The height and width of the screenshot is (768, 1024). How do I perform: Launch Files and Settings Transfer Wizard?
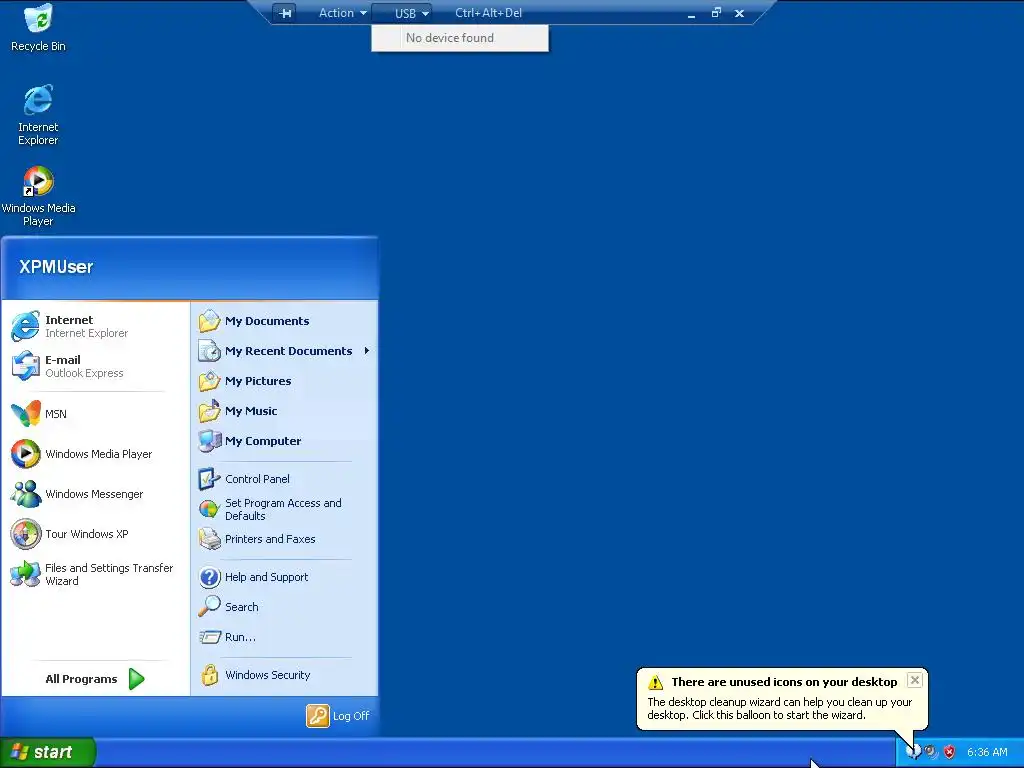click(x=95, y=574)
